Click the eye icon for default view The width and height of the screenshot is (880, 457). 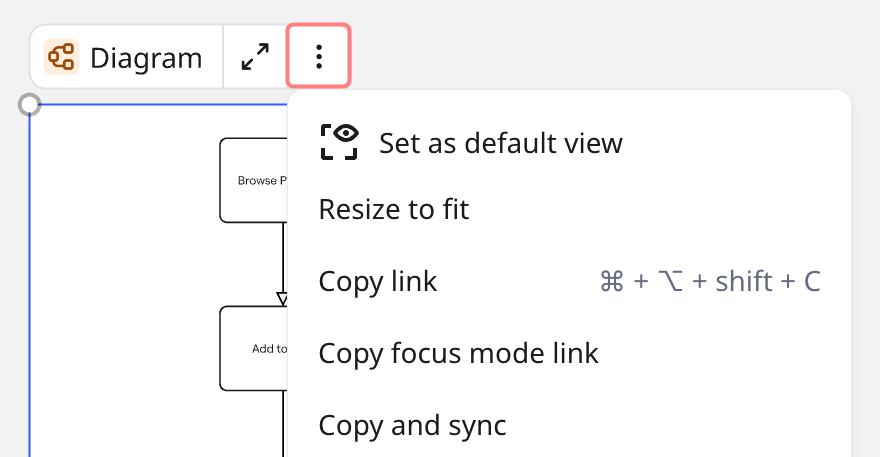(339, 142)
